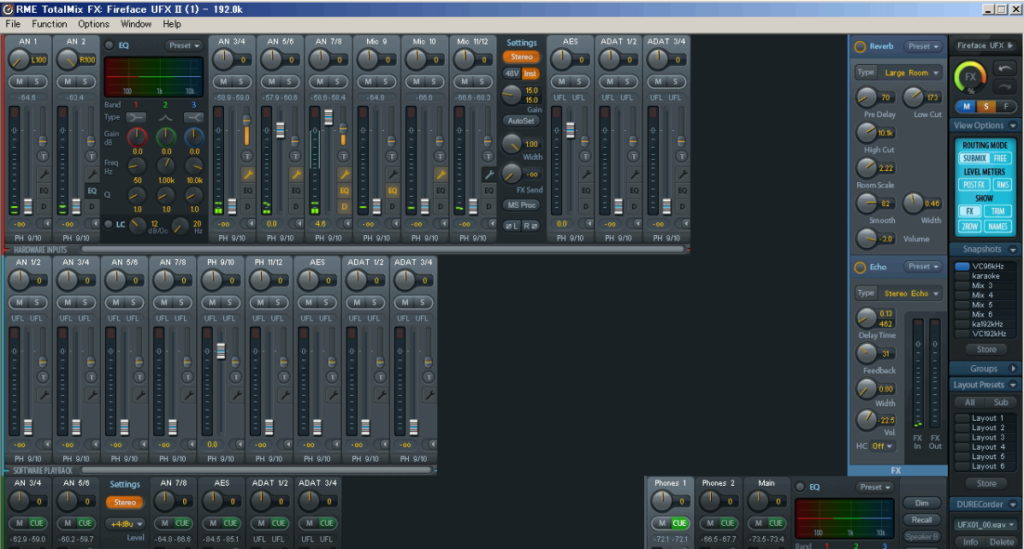Select low shelf type for EQ band 1
This screenshot has height=549, width=1024.
(x=136, y=117)
